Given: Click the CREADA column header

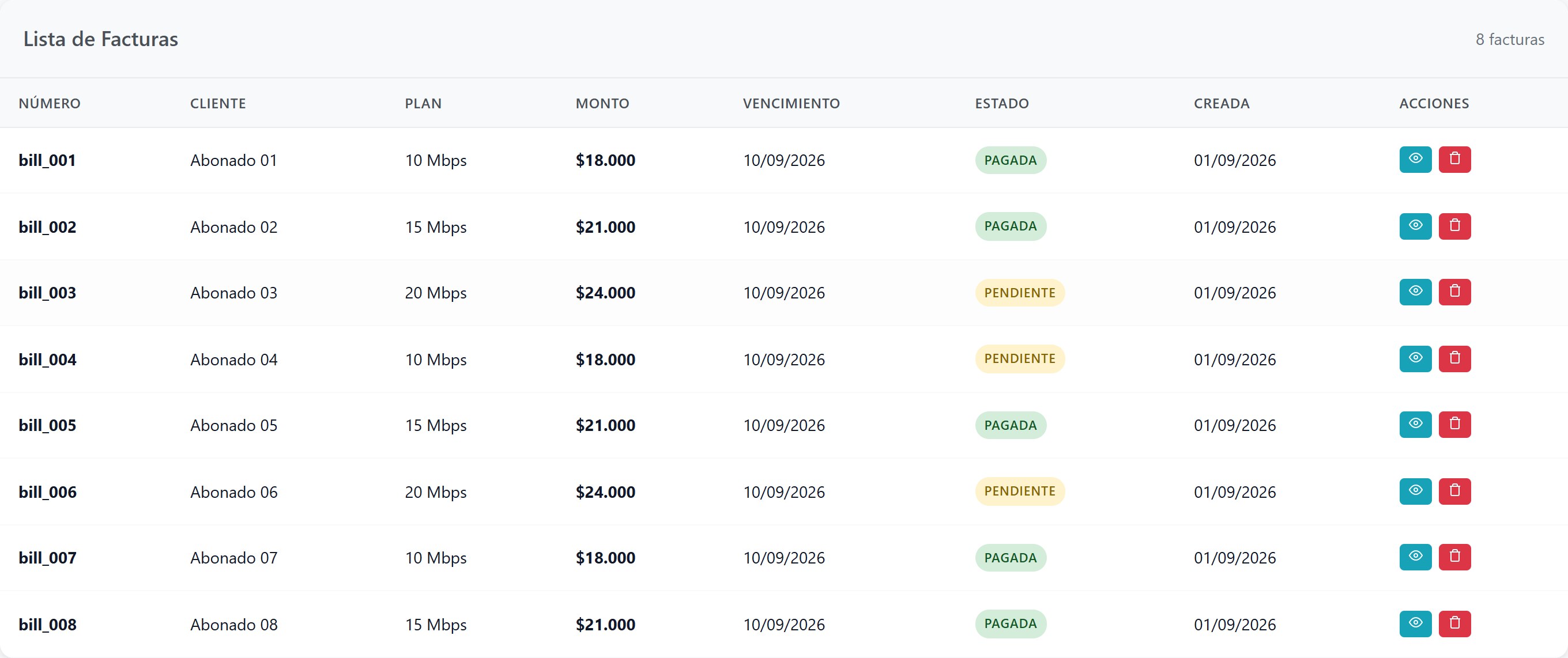Looking at the screenshot, I should (x=1222, y=103).
